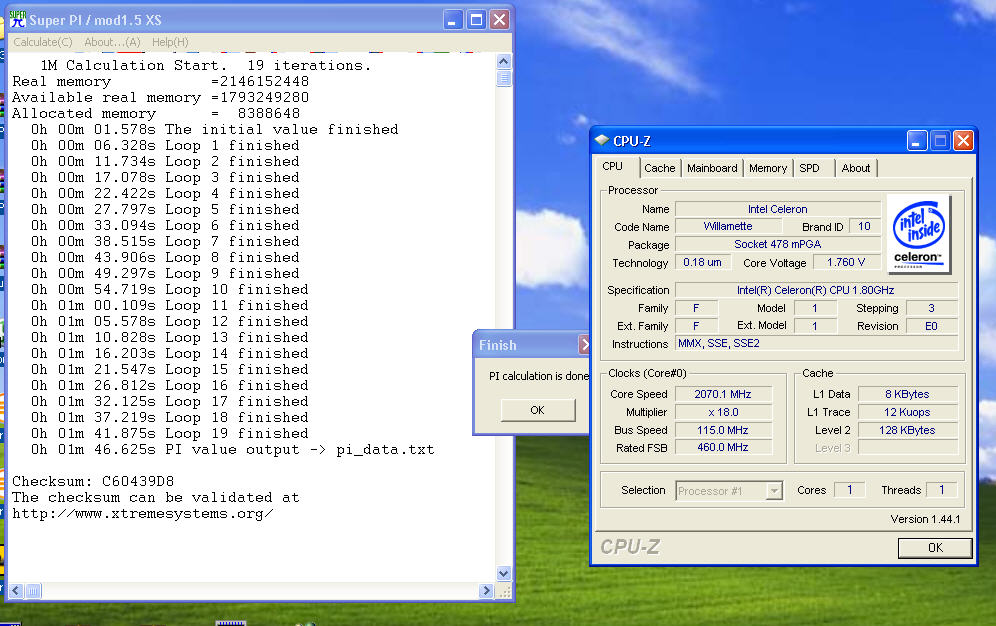Click the Revision value E0
This screenshot has height=626, width=996.
pyautogui.click(x=931, y=326)
